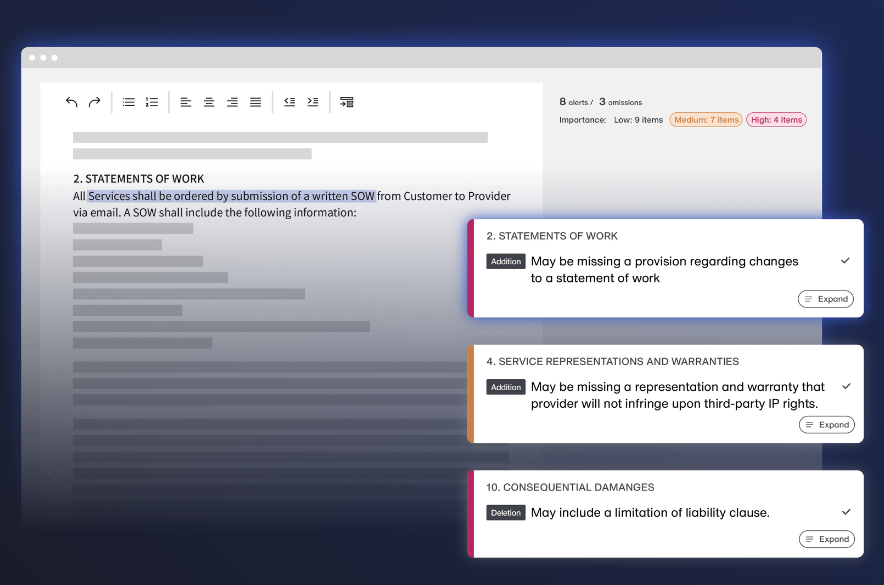This screenshot has width=884, height=585.
Task: Check off the Statements of Work alert
Action: (x=845, y=261)
